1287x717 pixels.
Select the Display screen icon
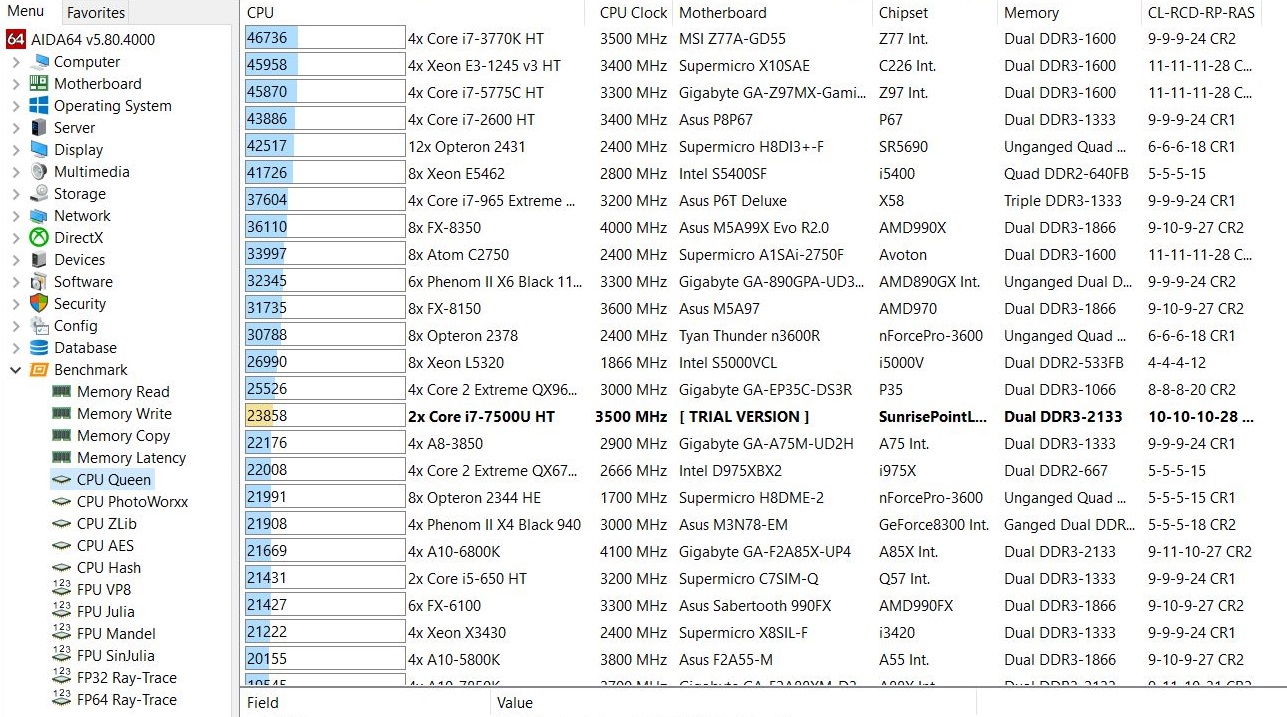[x=39, y=150]
